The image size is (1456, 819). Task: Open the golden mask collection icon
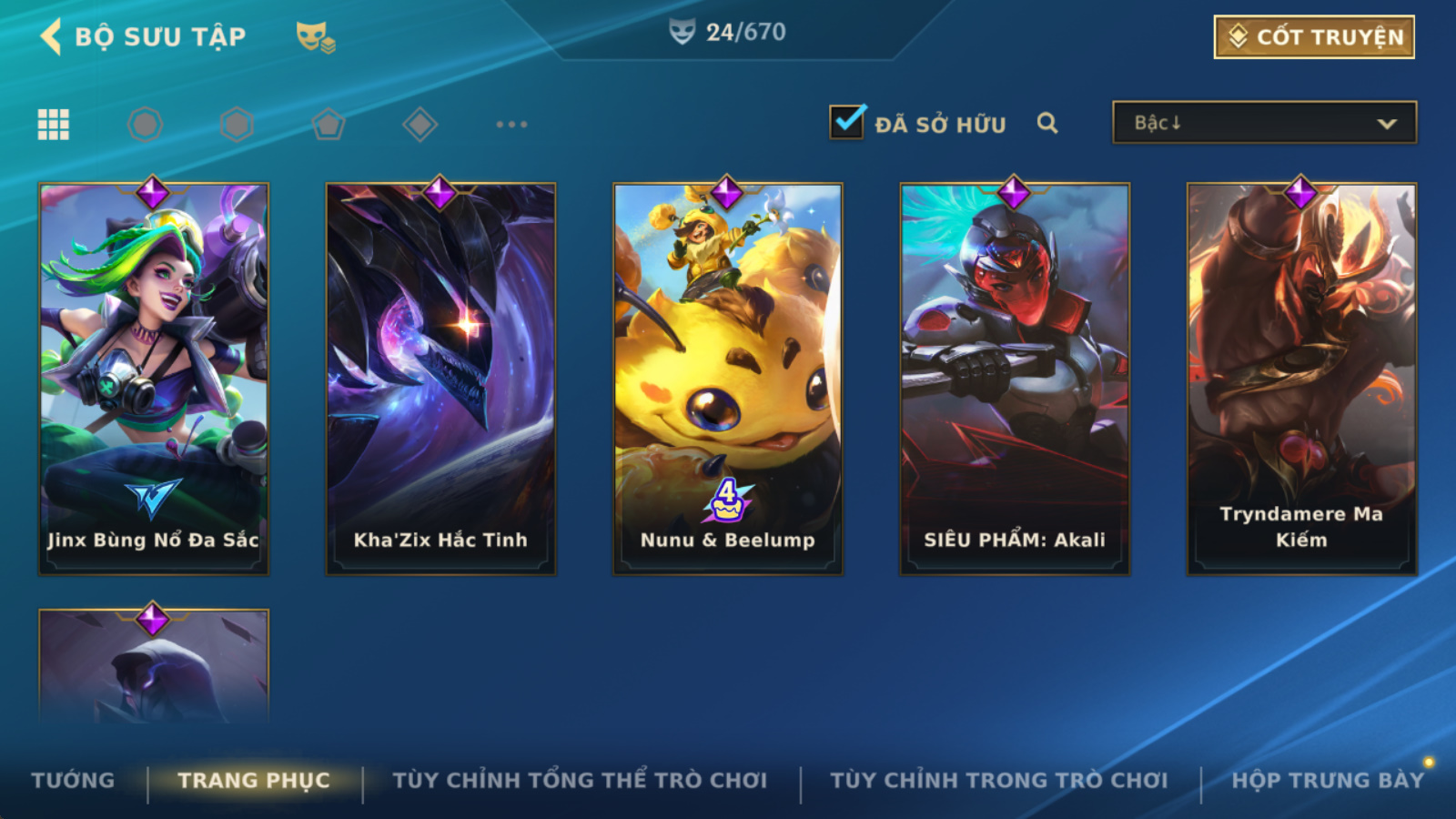[x=315, y=36]
